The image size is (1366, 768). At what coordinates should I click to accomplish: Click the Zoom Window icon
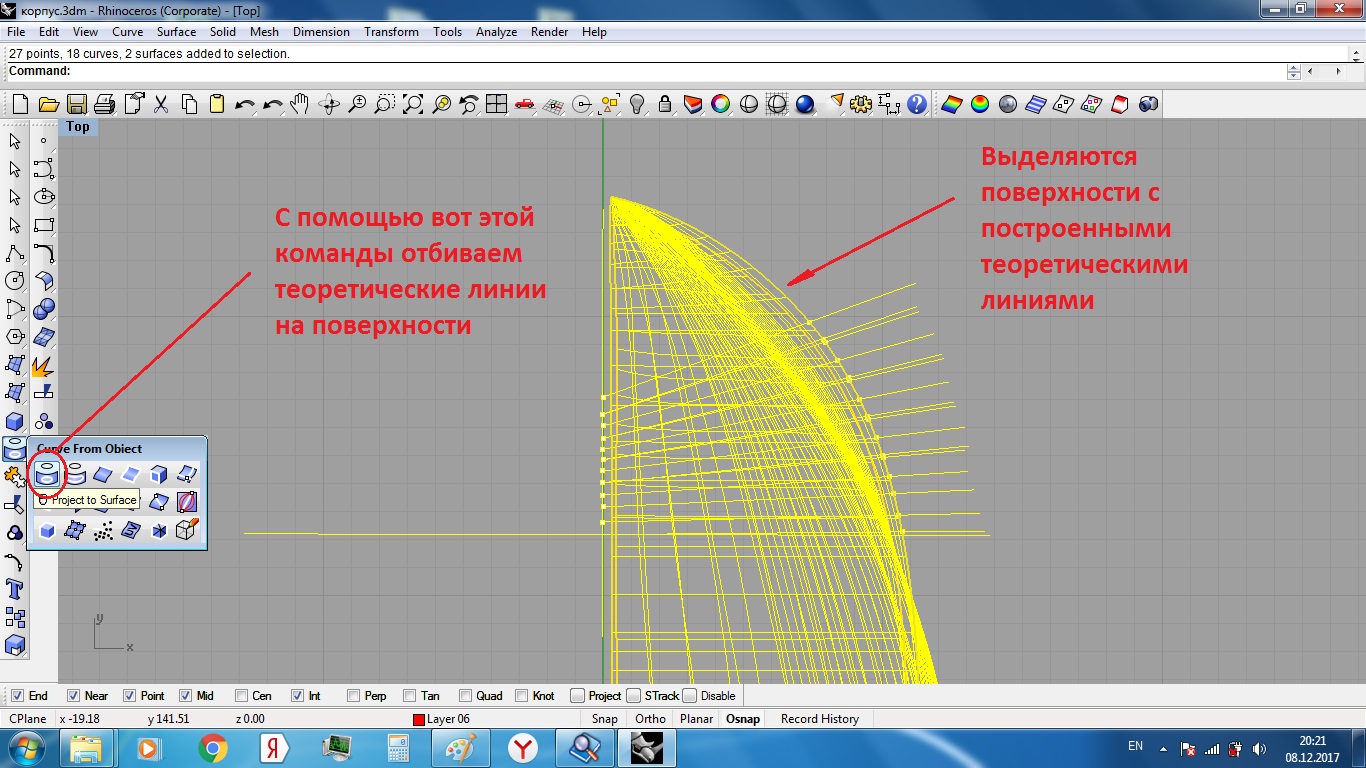point(385,104)
